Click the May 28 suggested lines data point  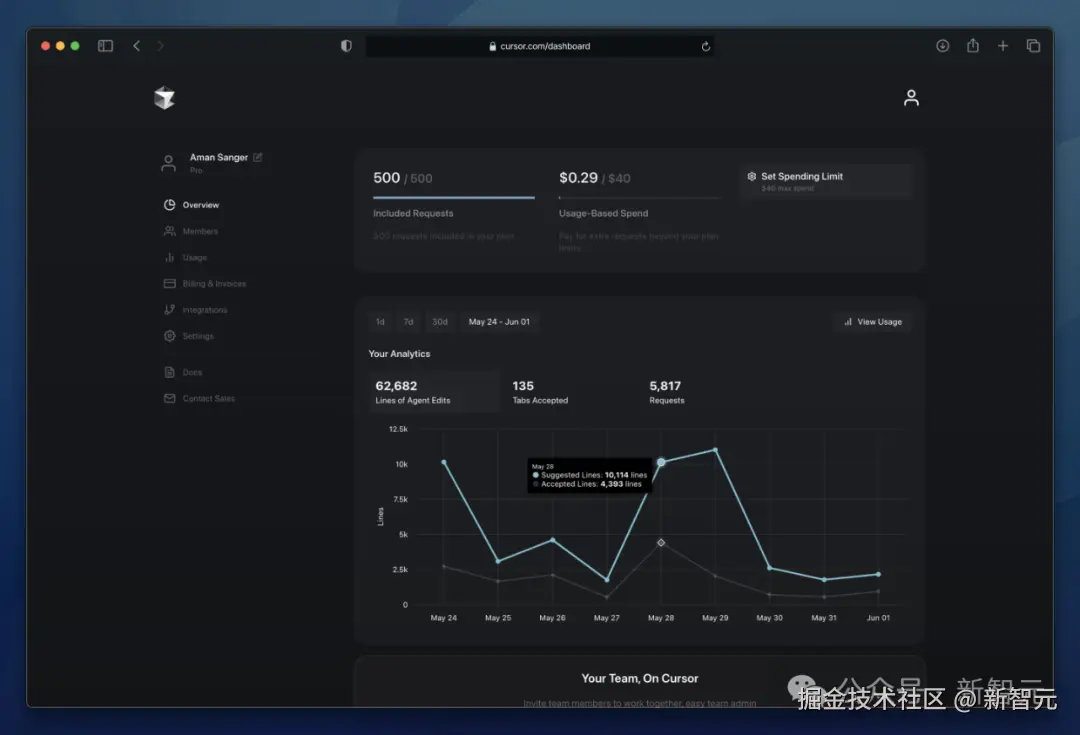(x=661, y=462)
